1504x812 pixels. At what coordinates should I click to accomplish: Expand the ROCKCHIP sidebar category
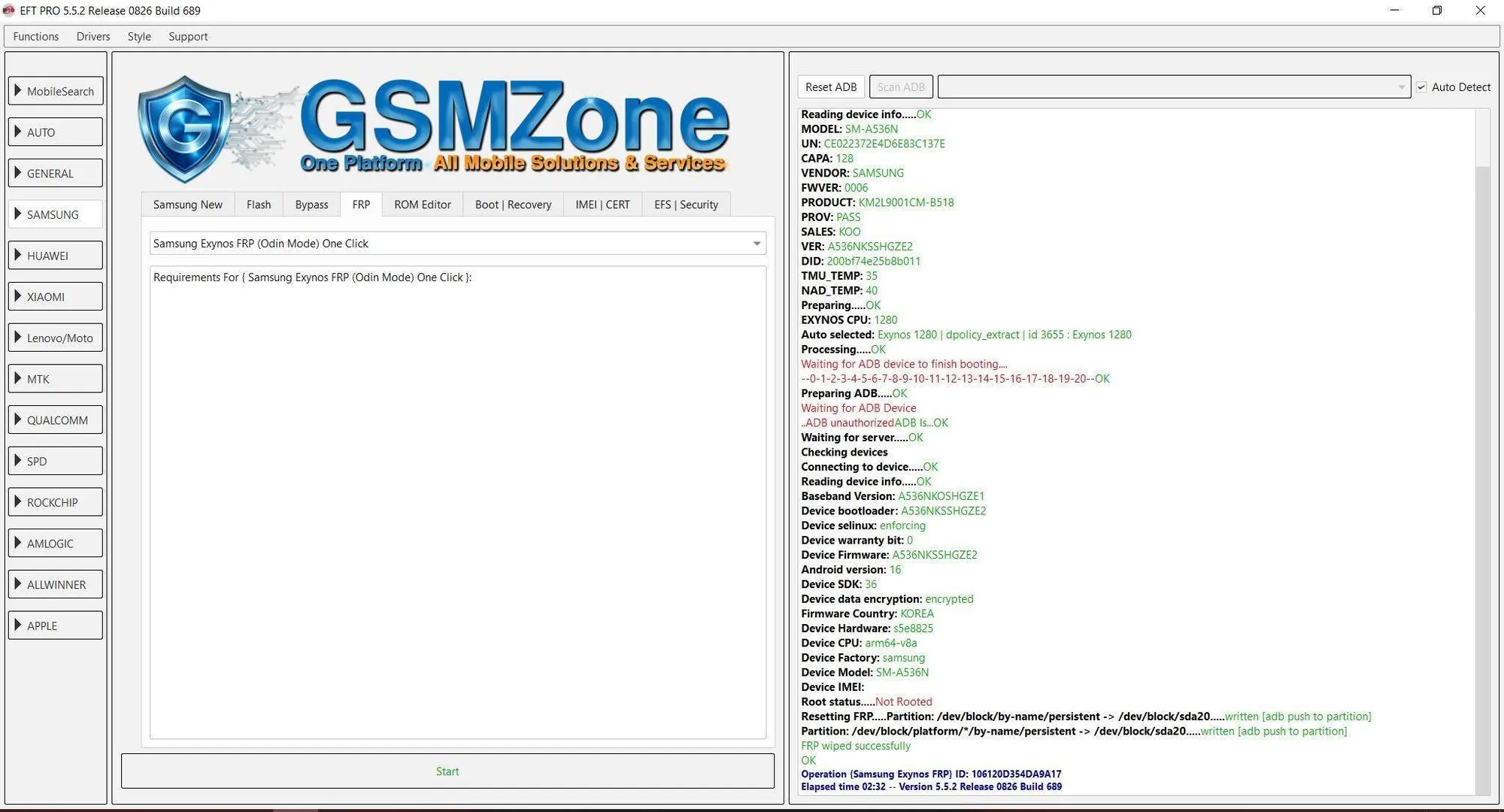pyautogui.click(x=56, y=502)
